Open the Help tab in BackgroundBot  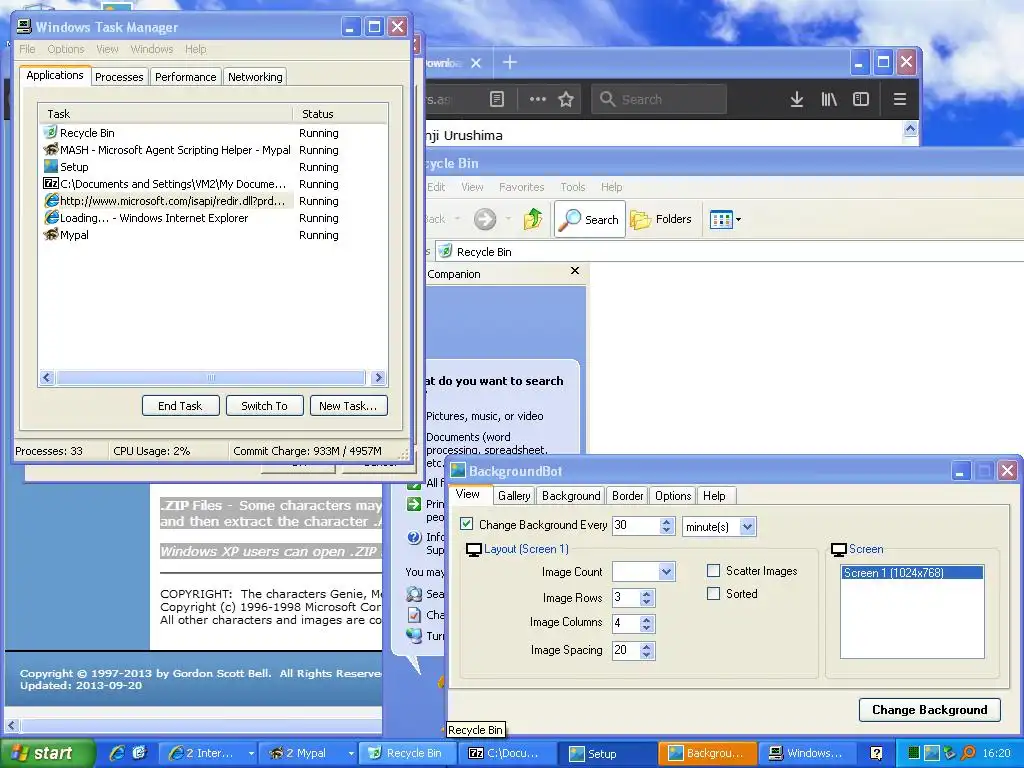(714, 496)
